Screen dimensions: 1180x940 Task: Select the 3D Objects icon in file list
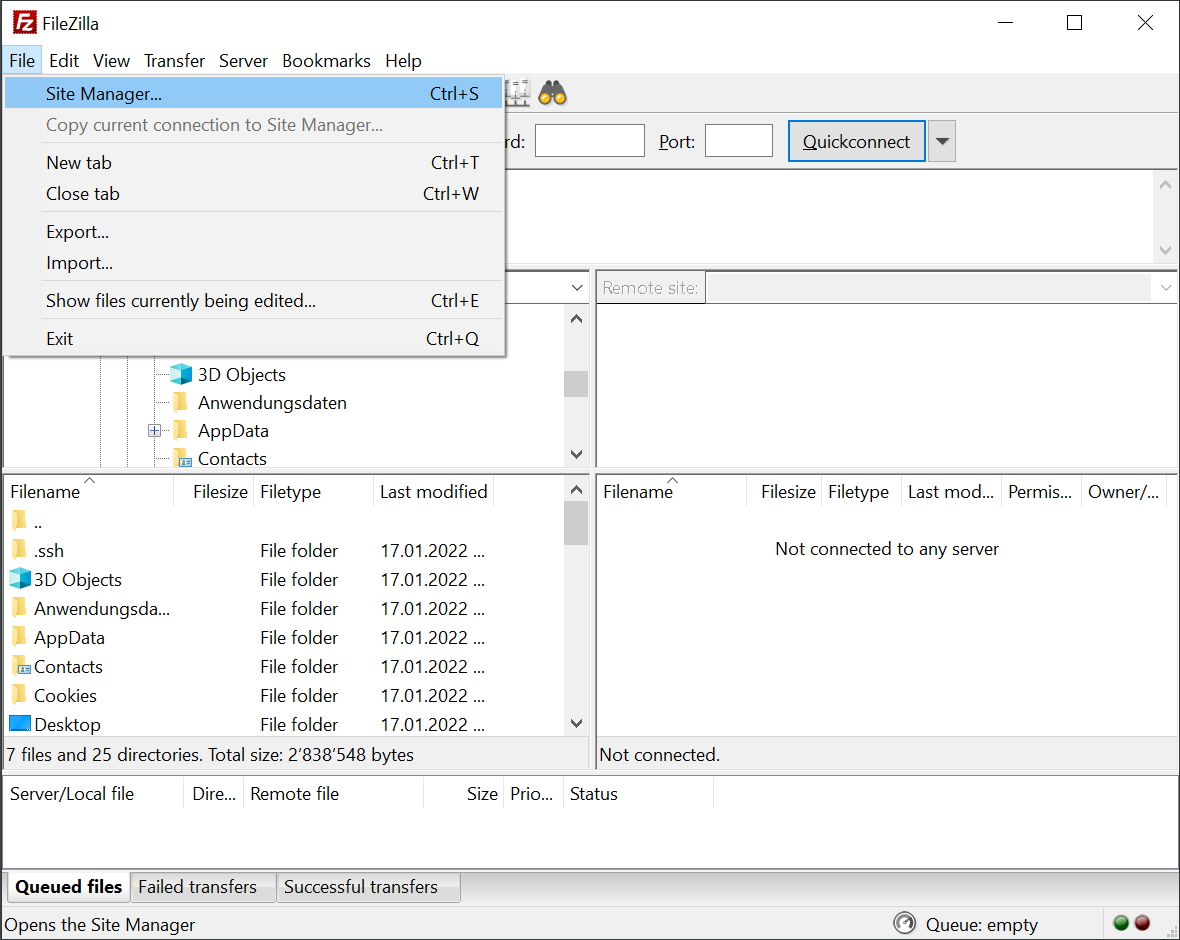coord(20,579)
